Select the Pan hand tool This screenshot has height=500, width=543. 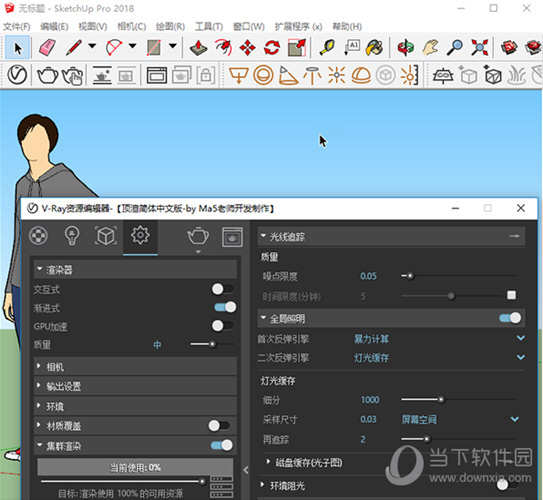[430, 47]
